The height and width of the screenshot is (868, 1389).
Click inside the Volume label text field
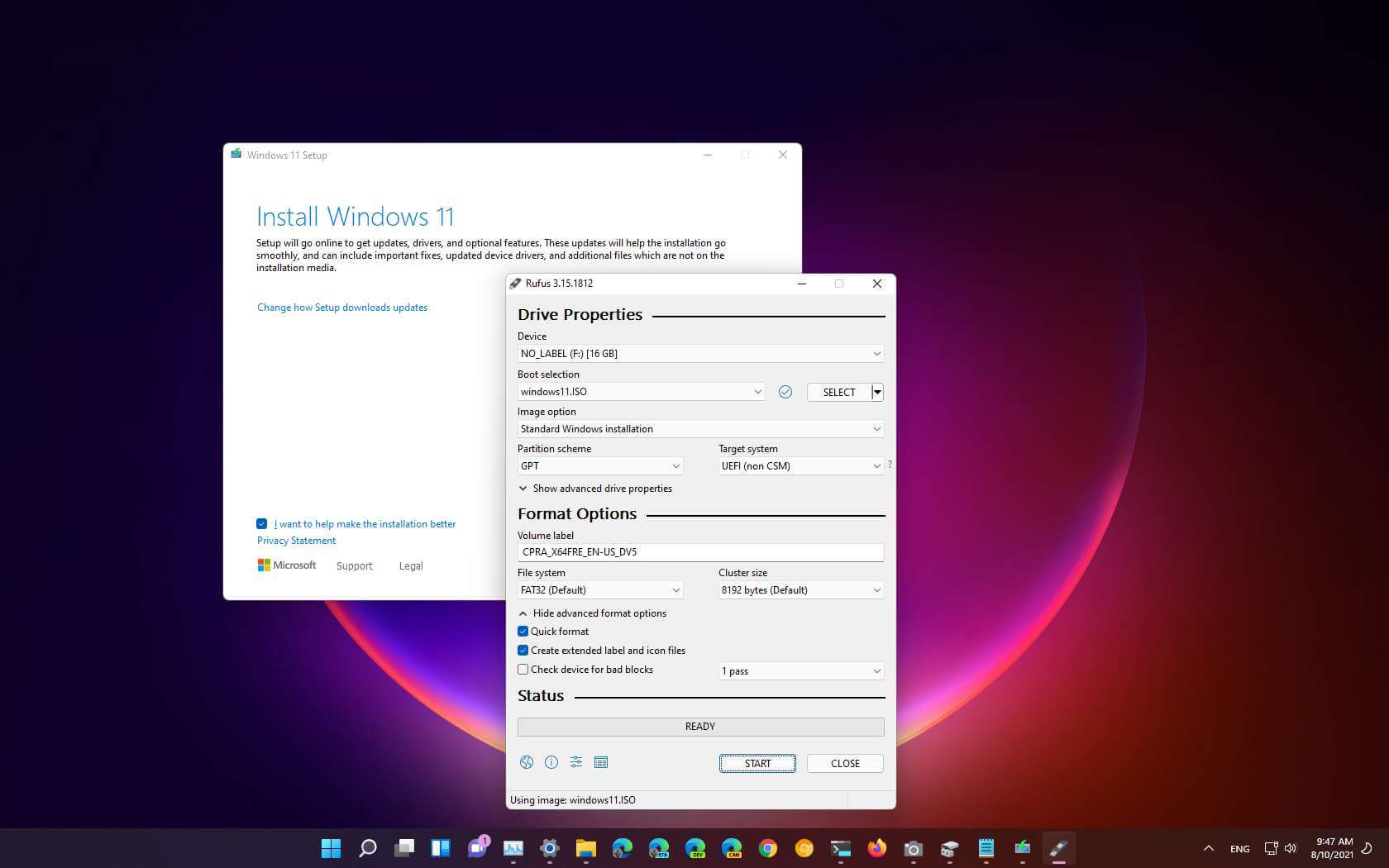coord(700,551)
